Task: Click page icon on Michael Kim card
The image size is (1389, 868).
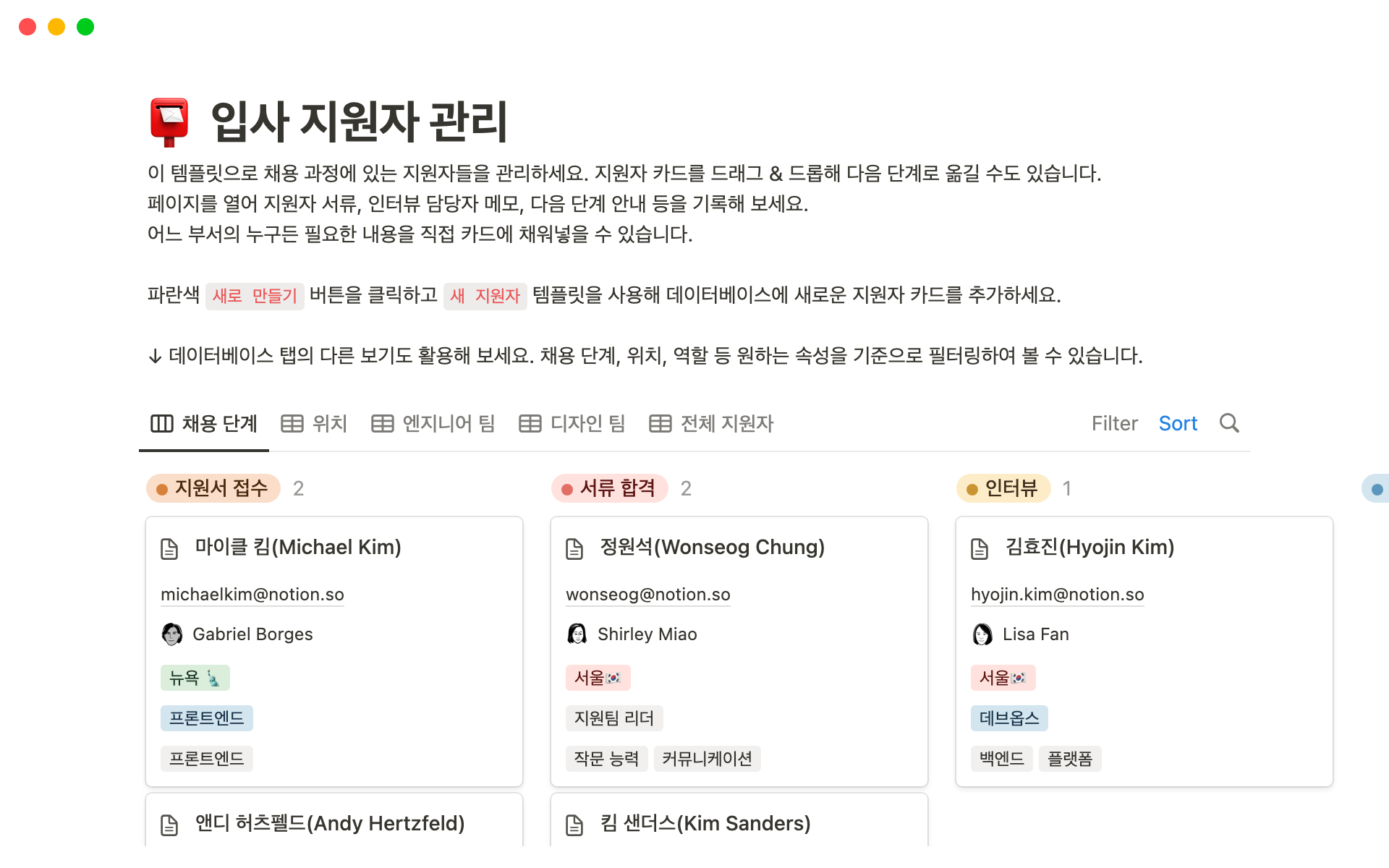Action: pyautogui.click(x=169, y=548)
